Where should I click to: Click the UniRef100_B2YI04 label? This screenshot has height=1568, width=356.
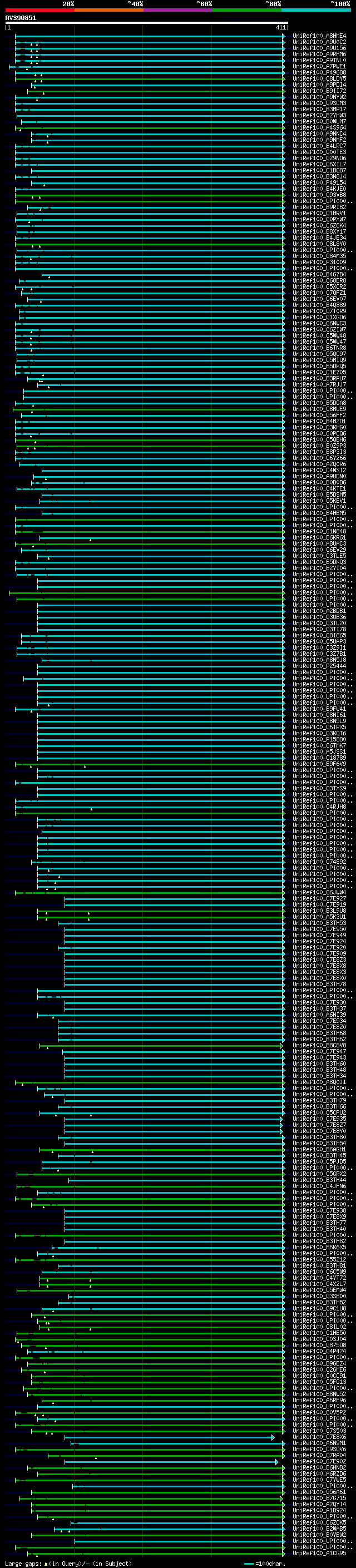319,568
